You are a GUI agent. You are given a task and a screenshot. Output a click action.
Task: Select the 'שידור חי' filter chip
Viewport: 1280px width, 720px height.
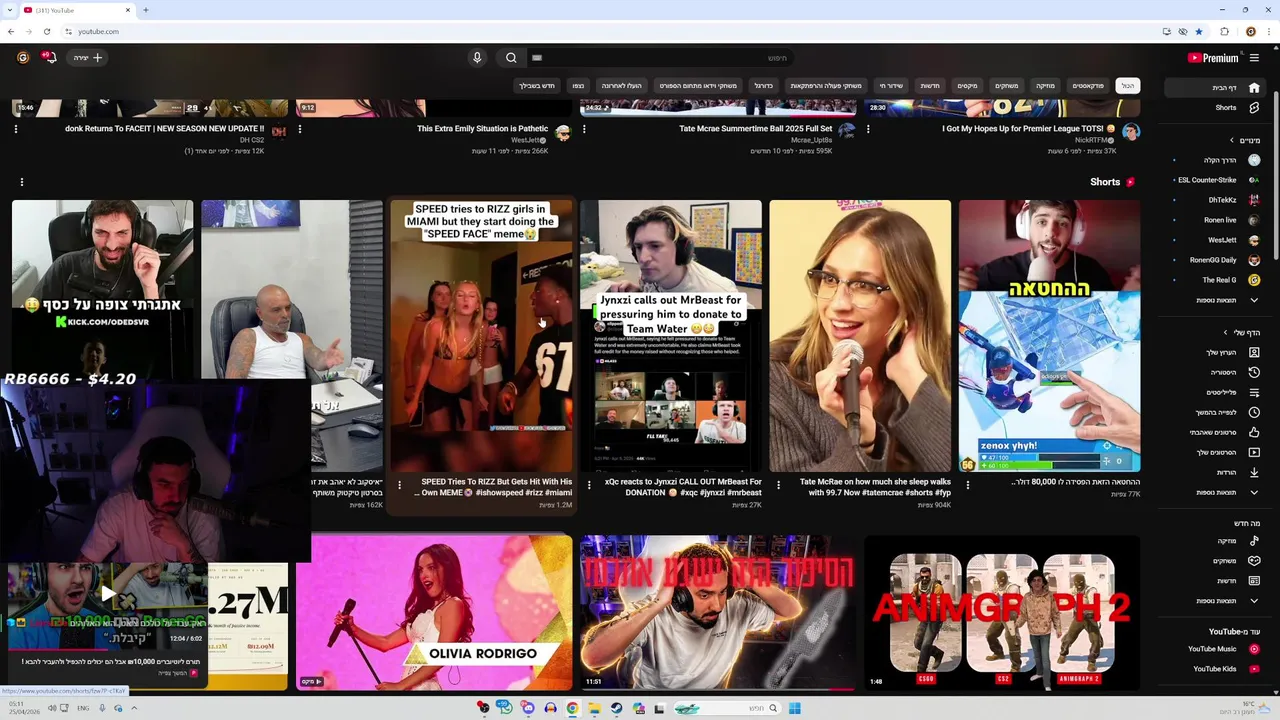(x=891, y=86)
